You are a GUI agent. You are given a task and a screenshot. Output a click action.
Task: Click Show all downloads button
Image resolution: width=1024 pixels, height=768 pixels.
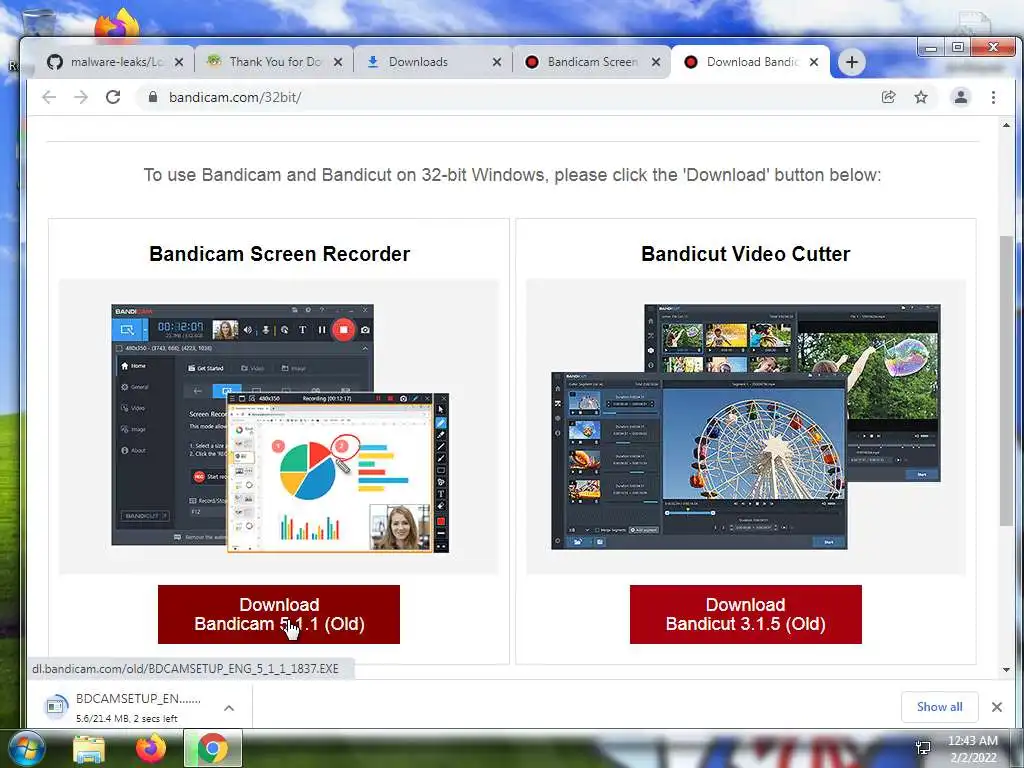(940, 707)
